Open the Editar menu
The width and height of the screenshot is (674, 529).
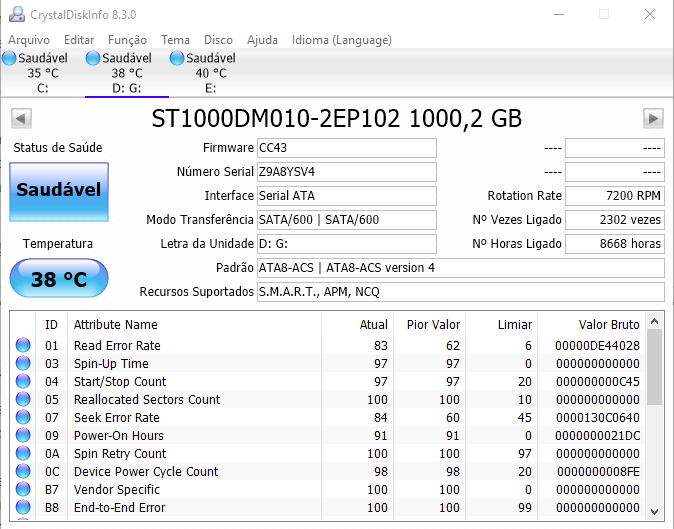(x=79, y=40)
